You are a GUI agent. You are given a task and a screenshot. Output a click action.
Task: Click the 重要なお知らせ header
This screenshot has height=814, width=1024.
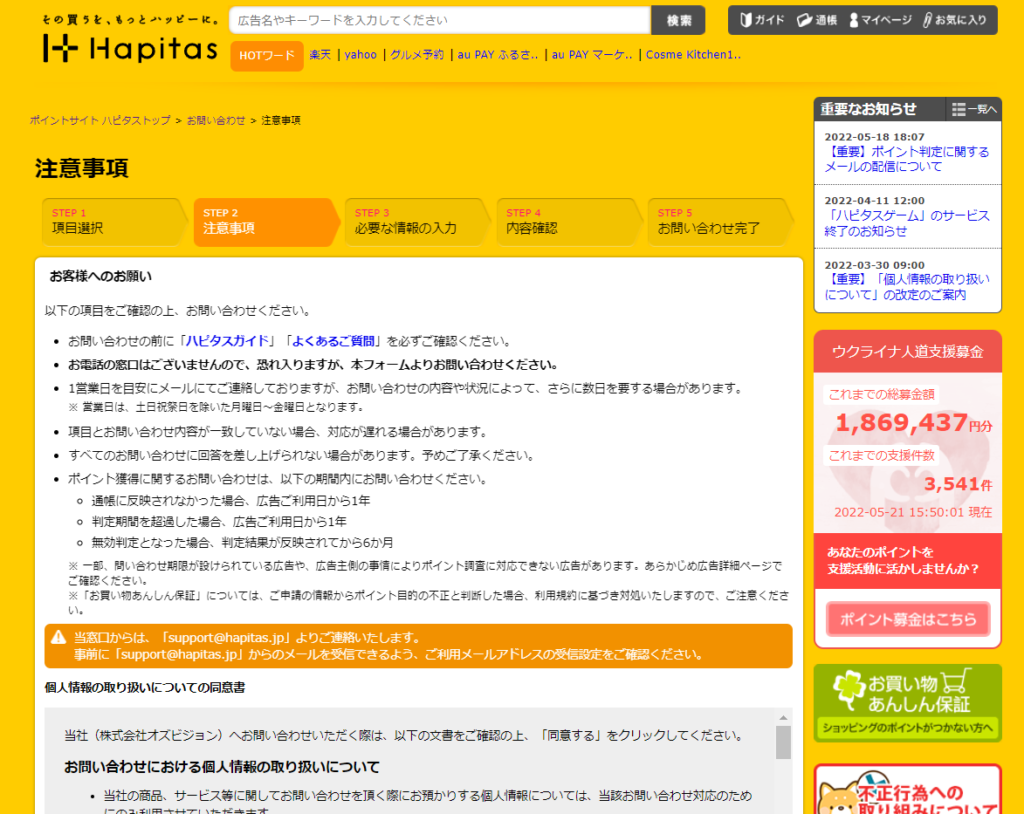click(x=869, y=110)
